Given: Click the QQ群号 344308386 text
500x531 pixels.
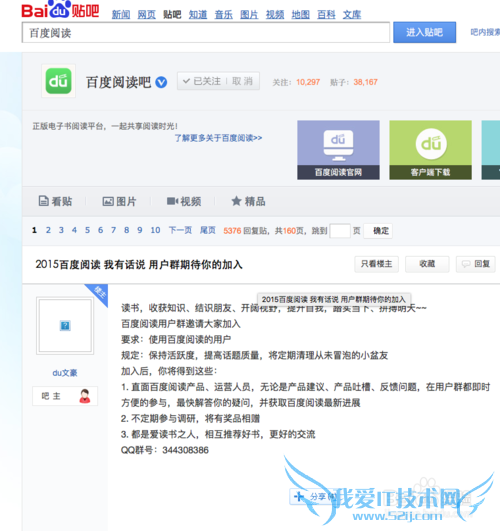Looking at the screenshot, I should (x=165, y=450).
